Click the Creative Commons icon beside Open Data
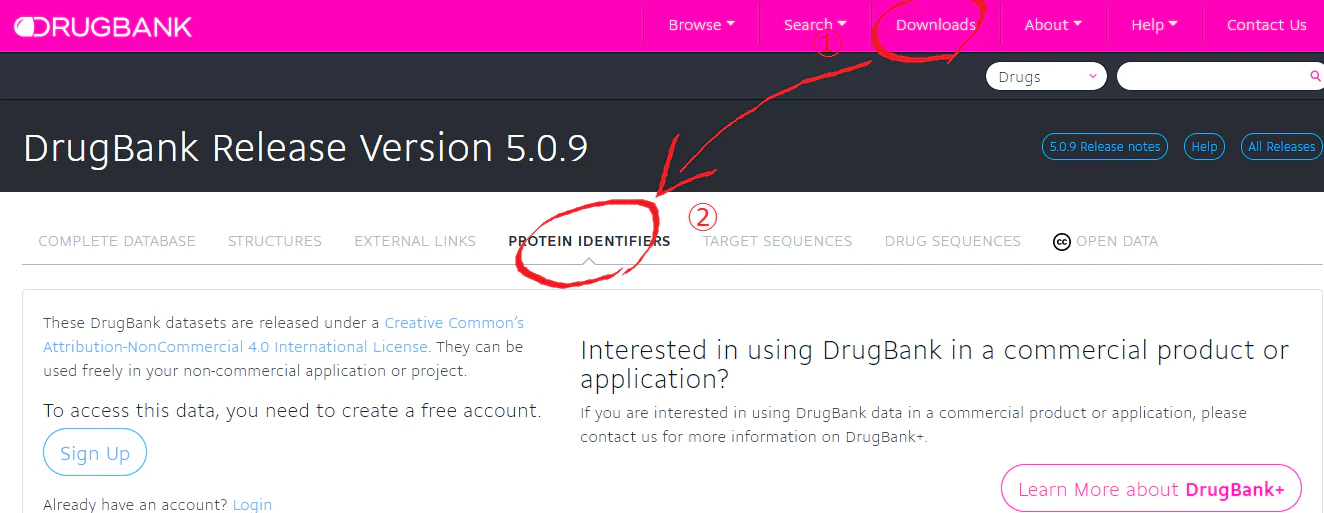1324x513 pixels. pyautogui.click(x=1062, y=241)
